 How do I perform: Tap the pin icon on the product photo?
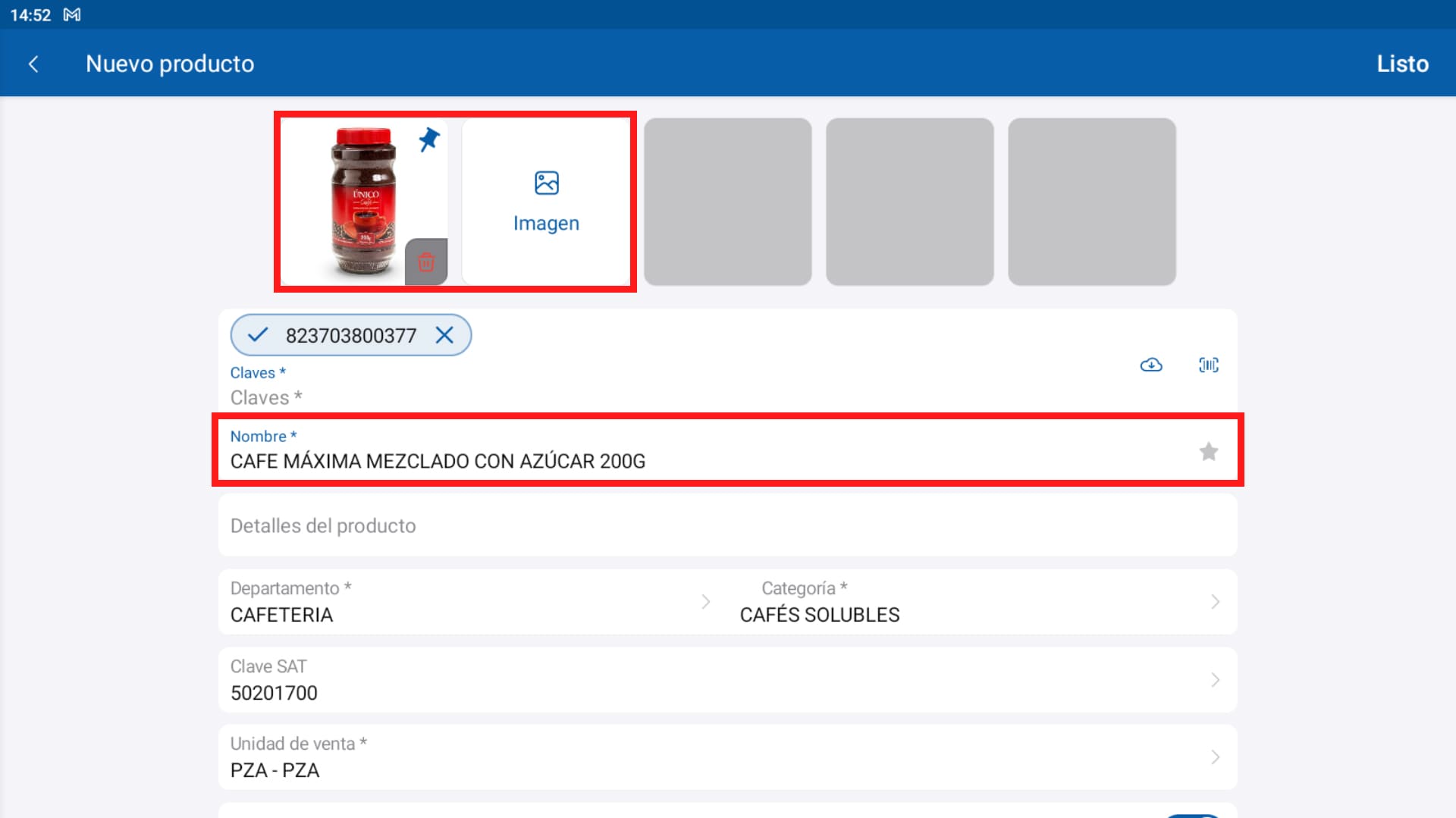coord(428,140)
